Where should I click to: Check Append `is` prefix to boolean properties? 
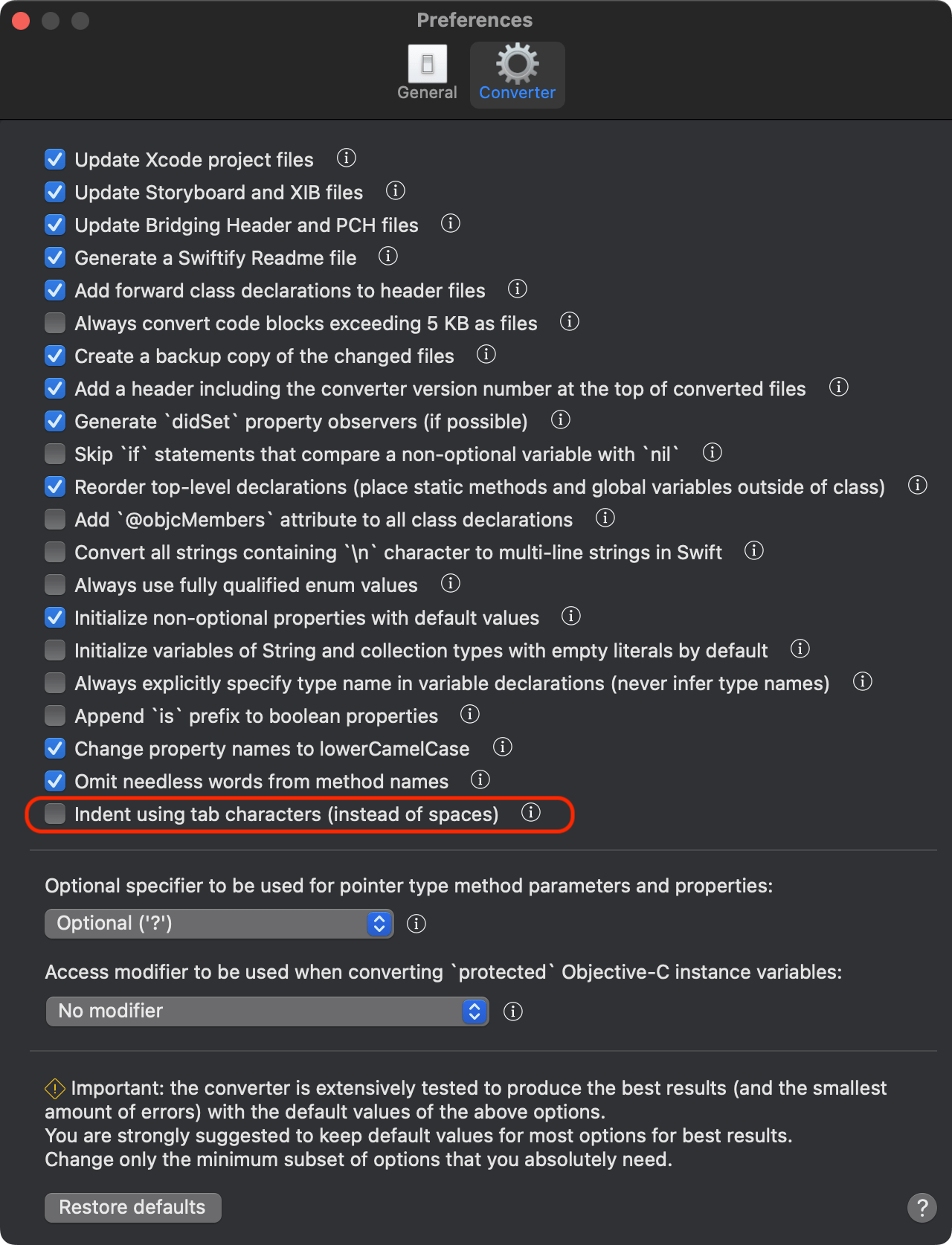[55, 716]
